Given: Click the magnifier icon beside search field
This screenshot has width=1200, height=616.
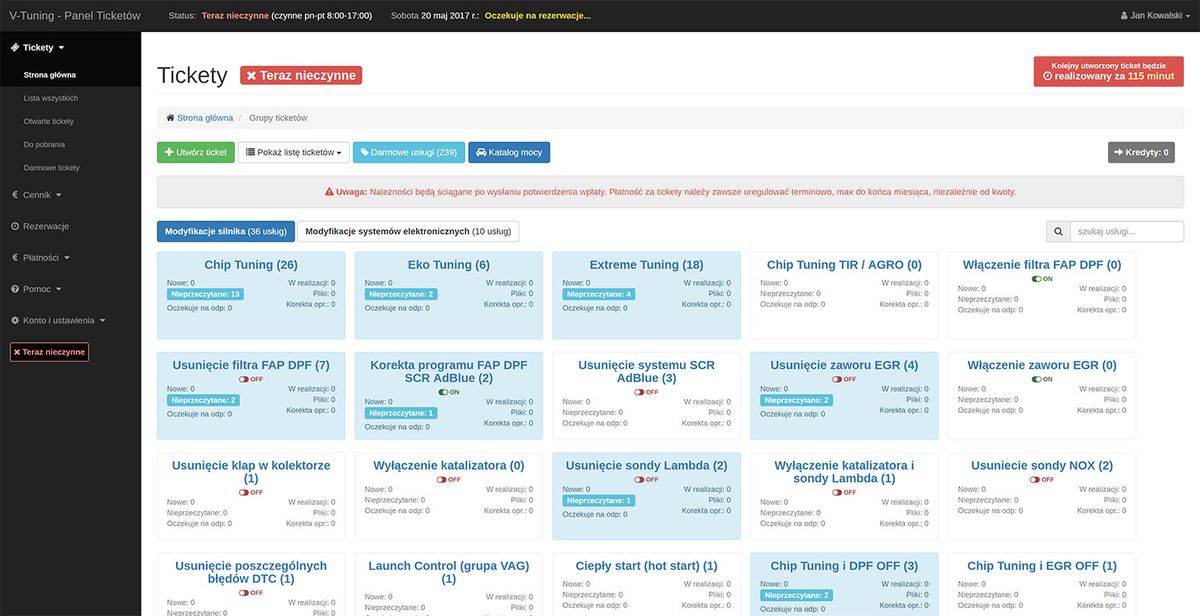Looking at the screenshot, I should click(1058, 232).
